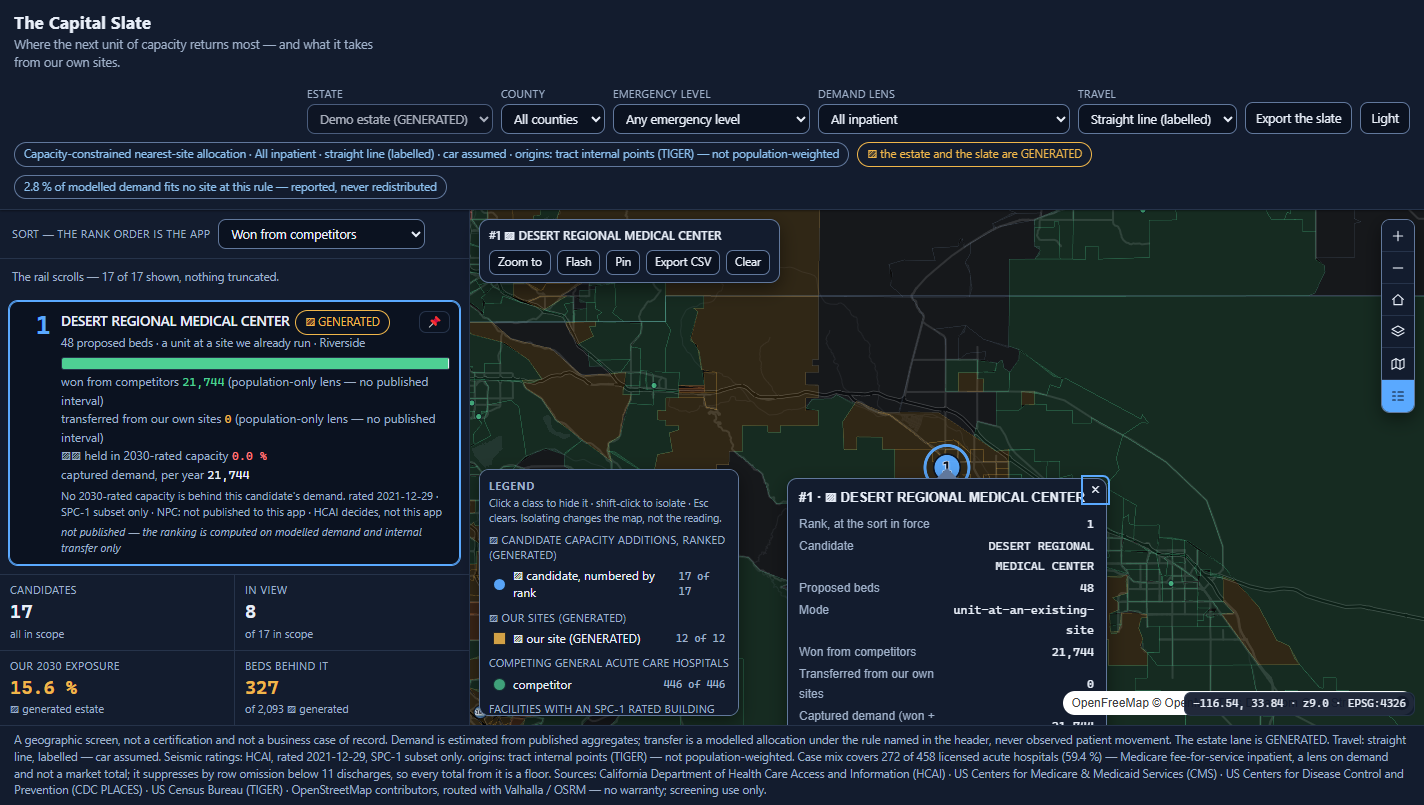Click the OpenFreeMap attribution link
1424x805 pixels.
coord(1109,702)
